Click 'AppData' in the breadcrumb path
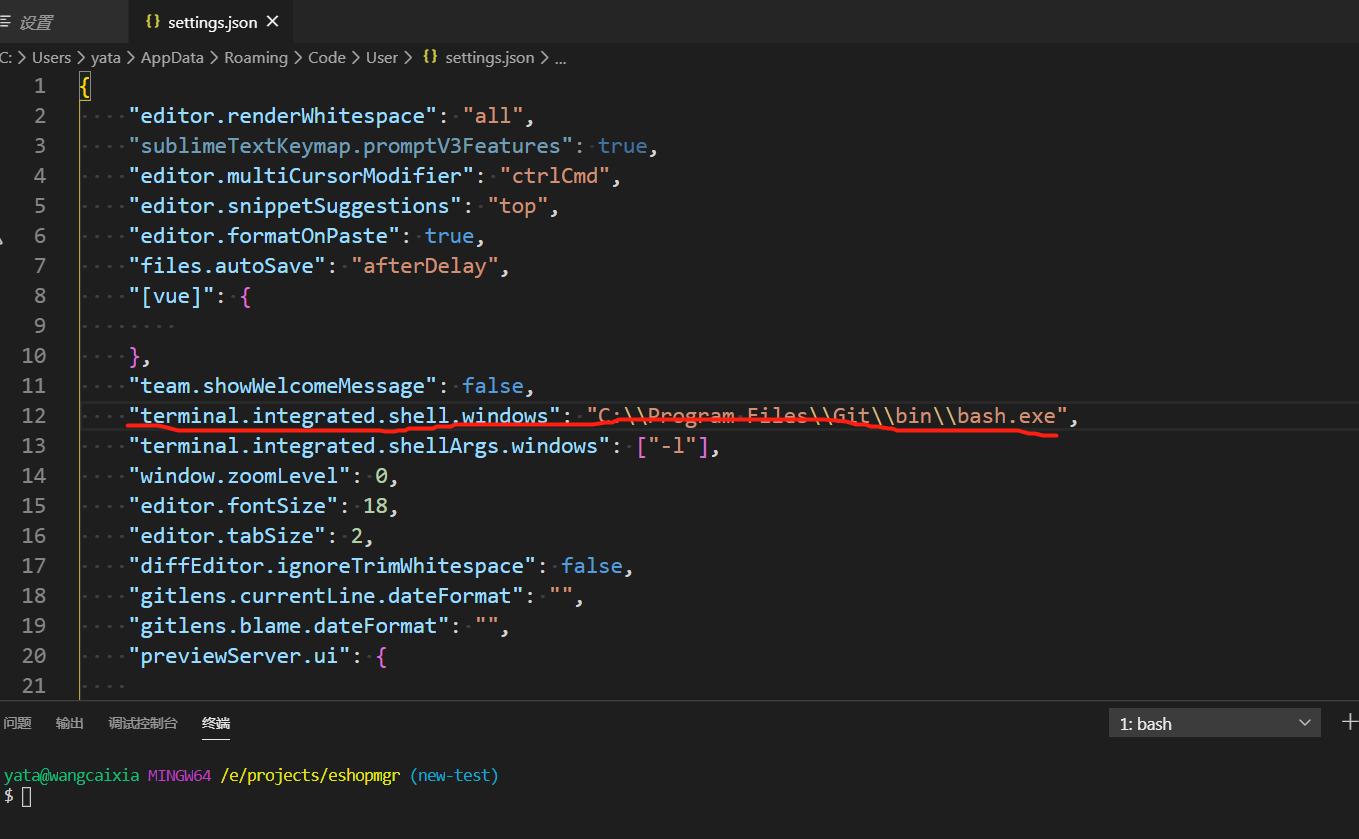1359x839 pixels. click(x=171, y=57)
